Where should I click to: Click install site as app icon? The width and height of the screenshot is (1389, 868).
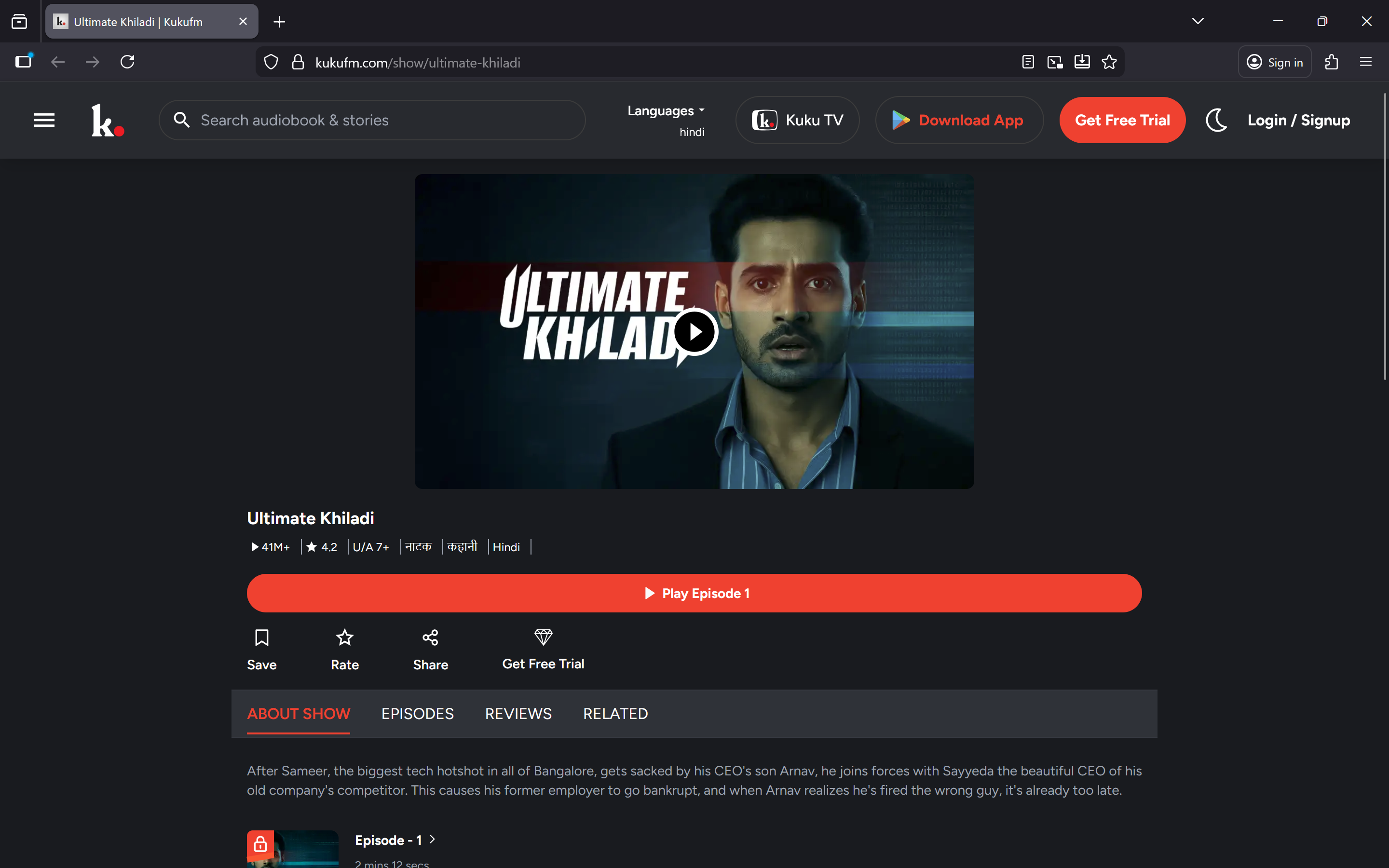pyautogui.click(x=1082, y=62)
